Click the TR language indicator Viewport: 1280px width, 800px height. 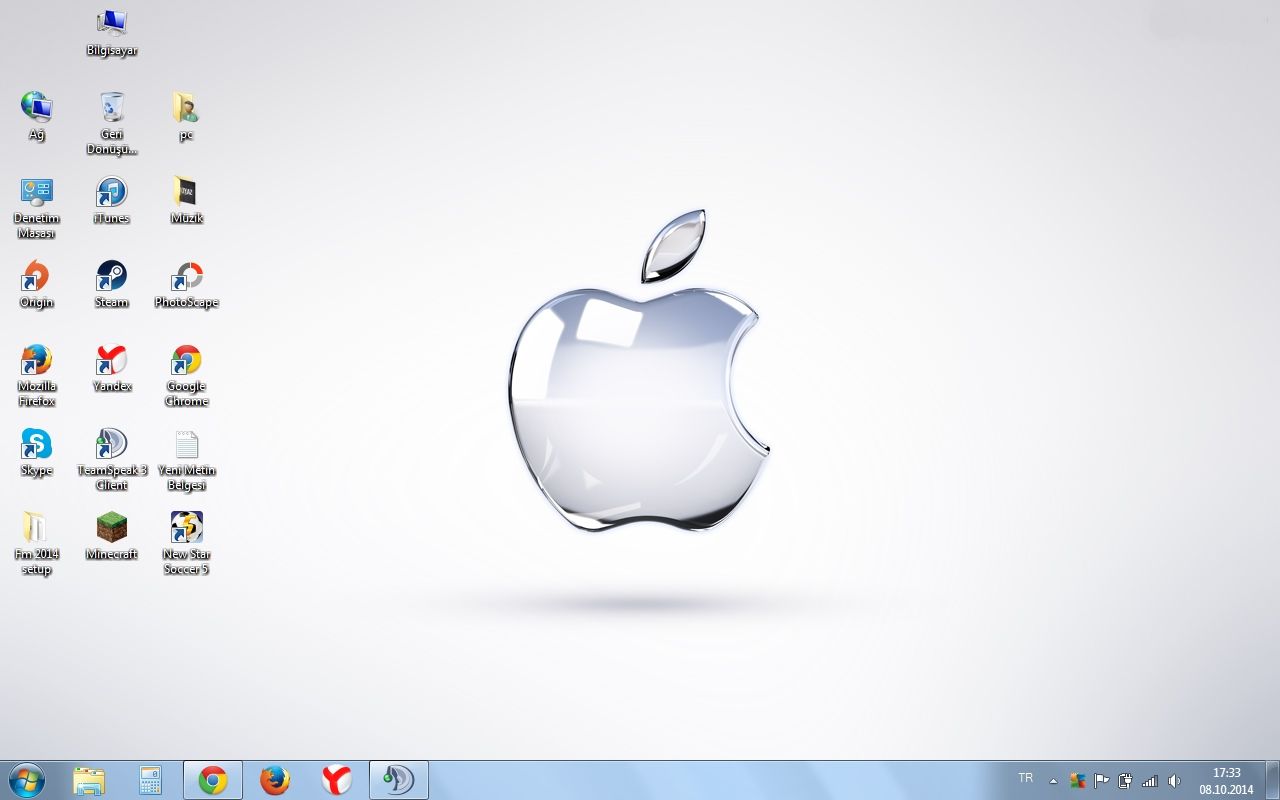click(x=1025, y=778)
